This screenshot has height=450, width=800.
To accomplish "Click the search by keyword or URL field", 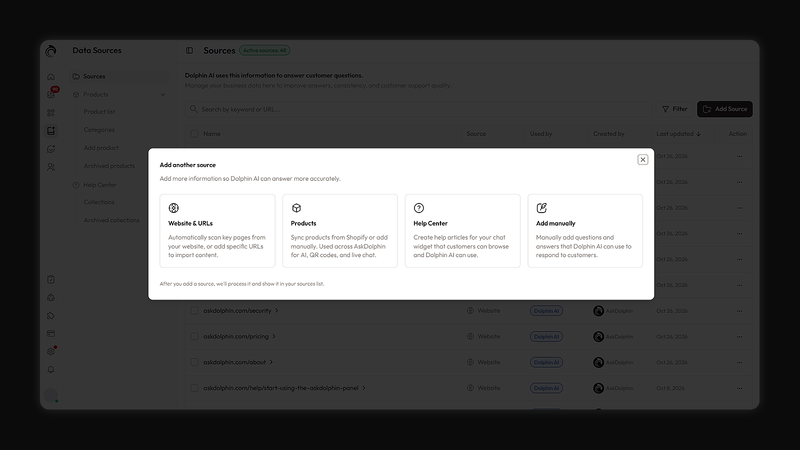I will click(x=418, y=109).
